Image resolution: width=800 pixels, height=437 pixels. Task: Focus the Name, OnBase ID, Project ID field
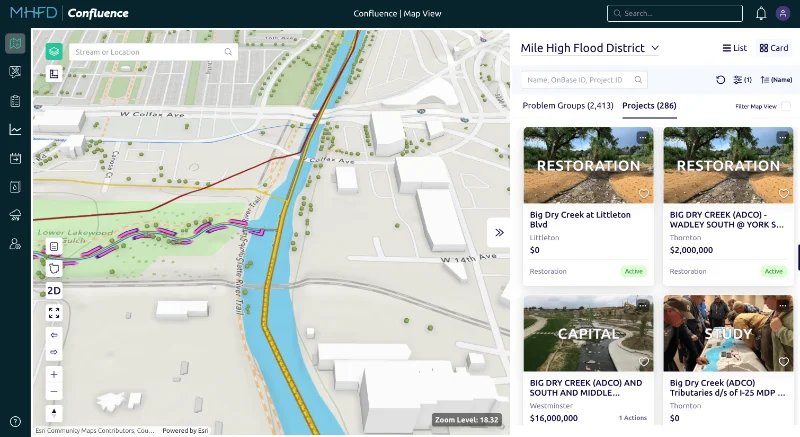coord(584,80)
